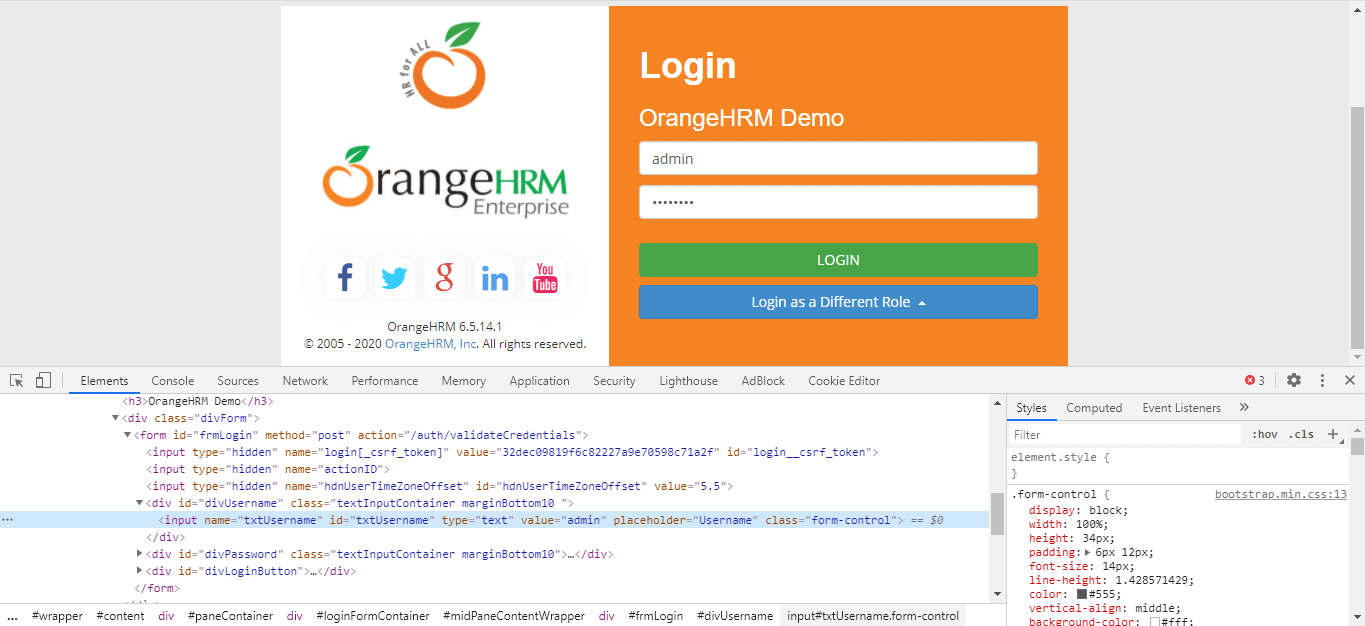Viewport: 1365px width, 626px height.
Task: Click the error counter showing 3 errors
Action: (x=1256, y=380)
